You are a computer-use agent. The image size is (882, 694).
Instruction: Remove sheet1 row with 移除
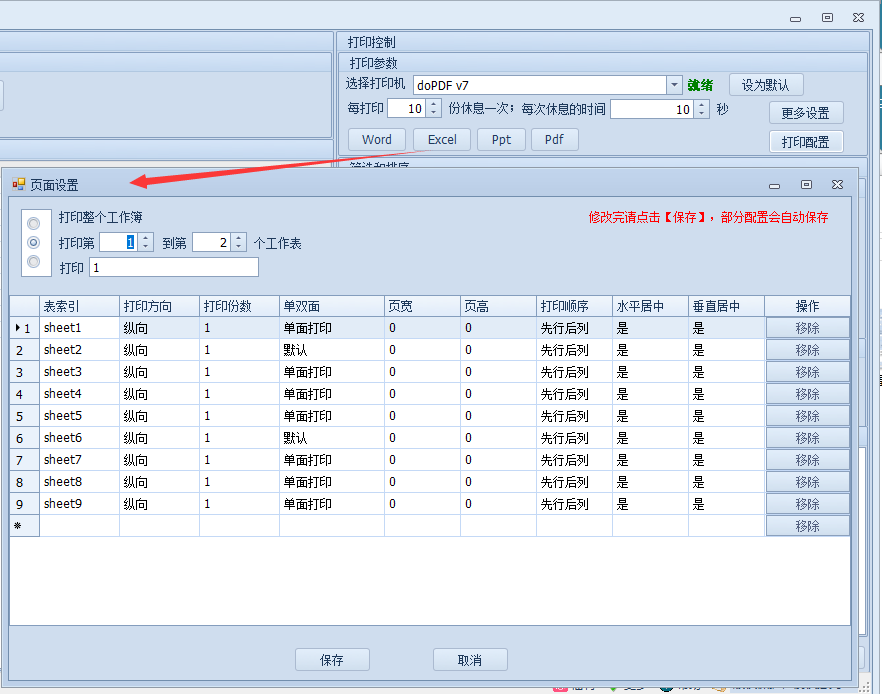click(807, 328)
